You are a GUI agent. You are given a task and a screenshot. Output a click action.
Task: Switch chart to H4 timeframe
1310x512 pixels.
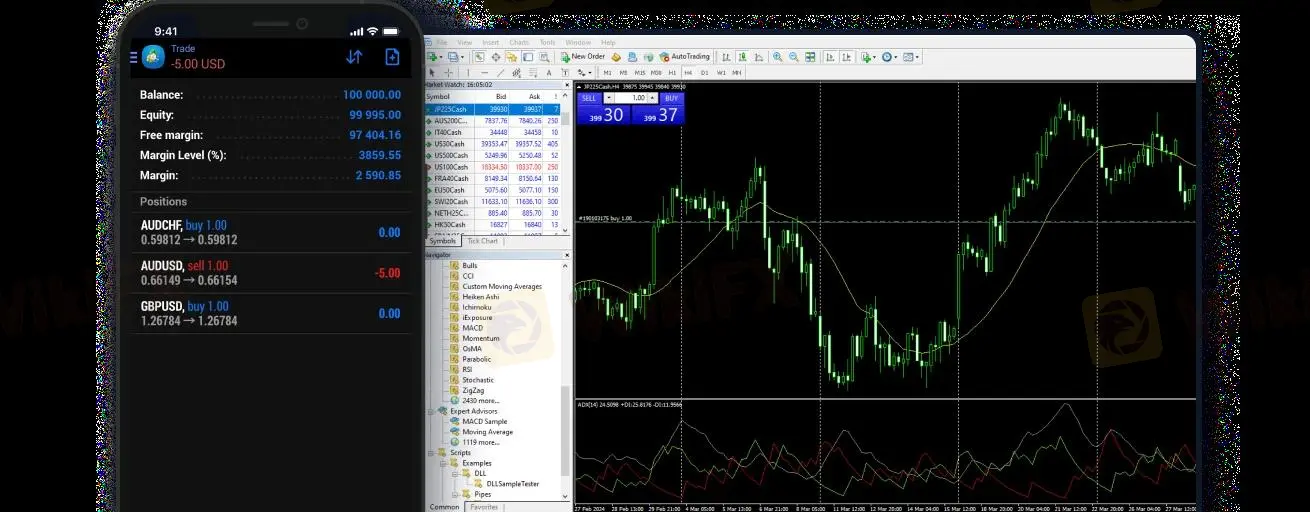click(688, 73)
